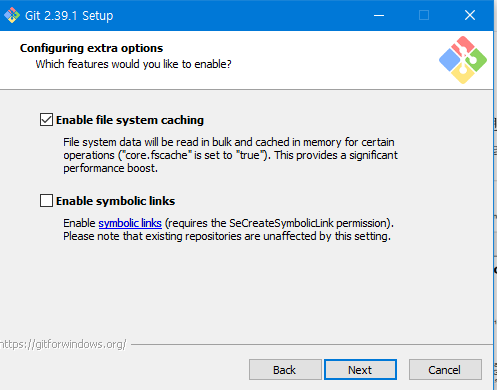
Task: Open the symbolic links hyperlink
Action: (130, 223)
